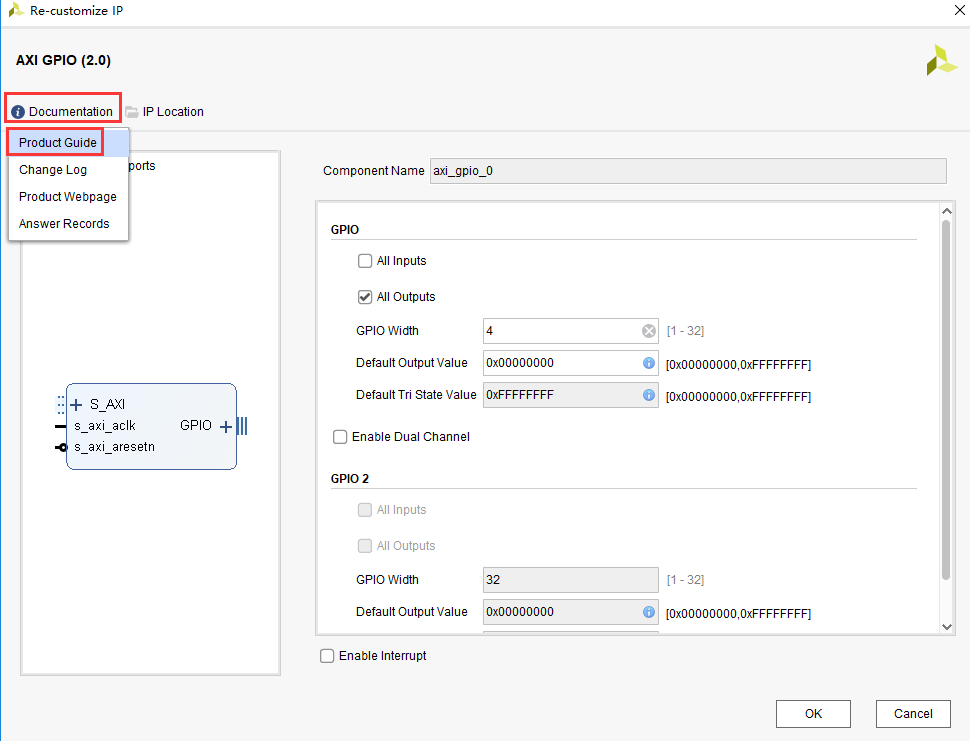
Task: Click the dotted drag handle beside S_AXI
Action: click(58, 404)
